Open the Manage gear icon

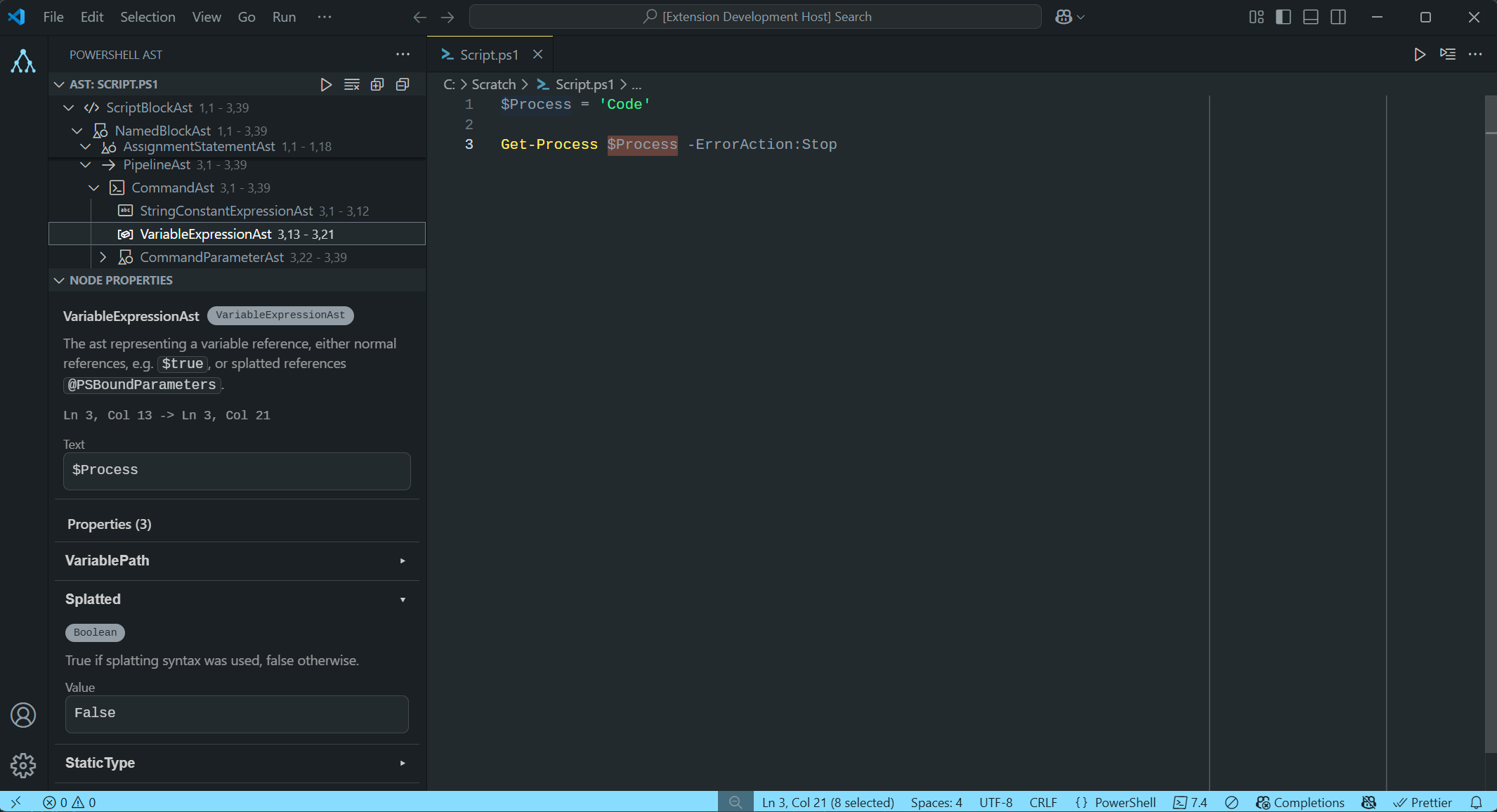point(23,765)
